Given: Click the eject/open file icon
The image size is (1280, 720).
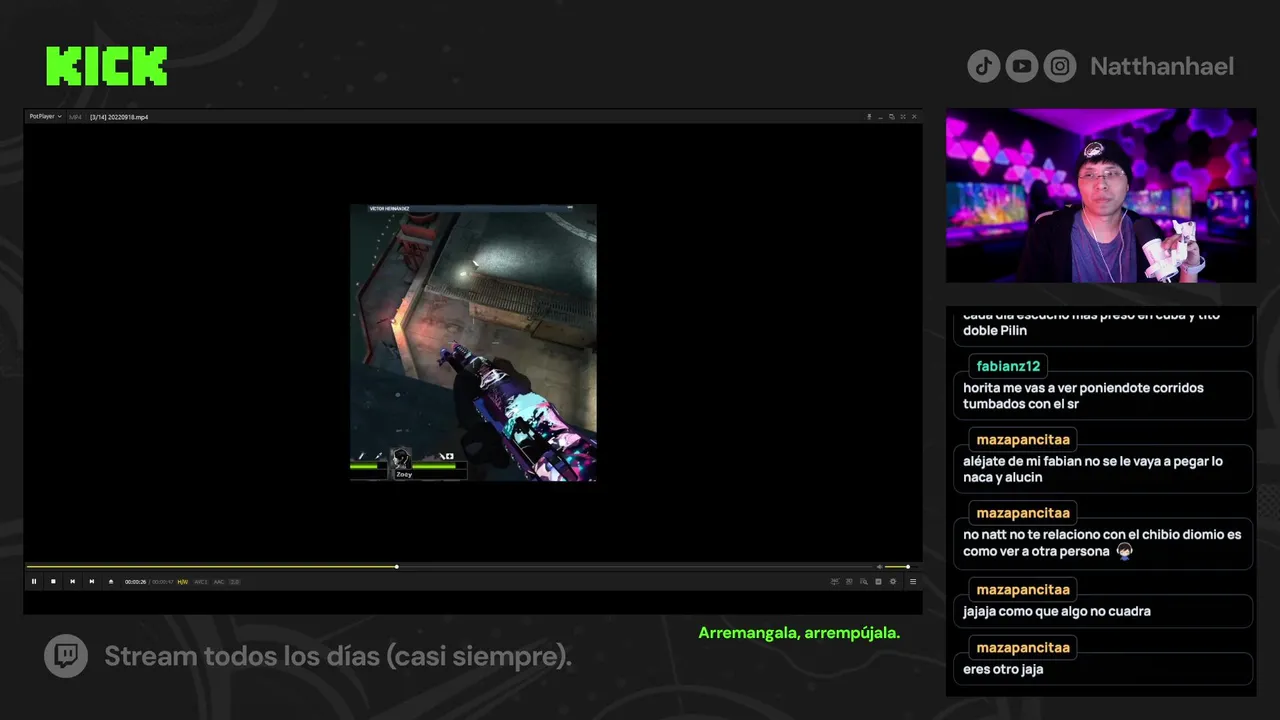Looking at the screenshot, I should click(111, 581).
